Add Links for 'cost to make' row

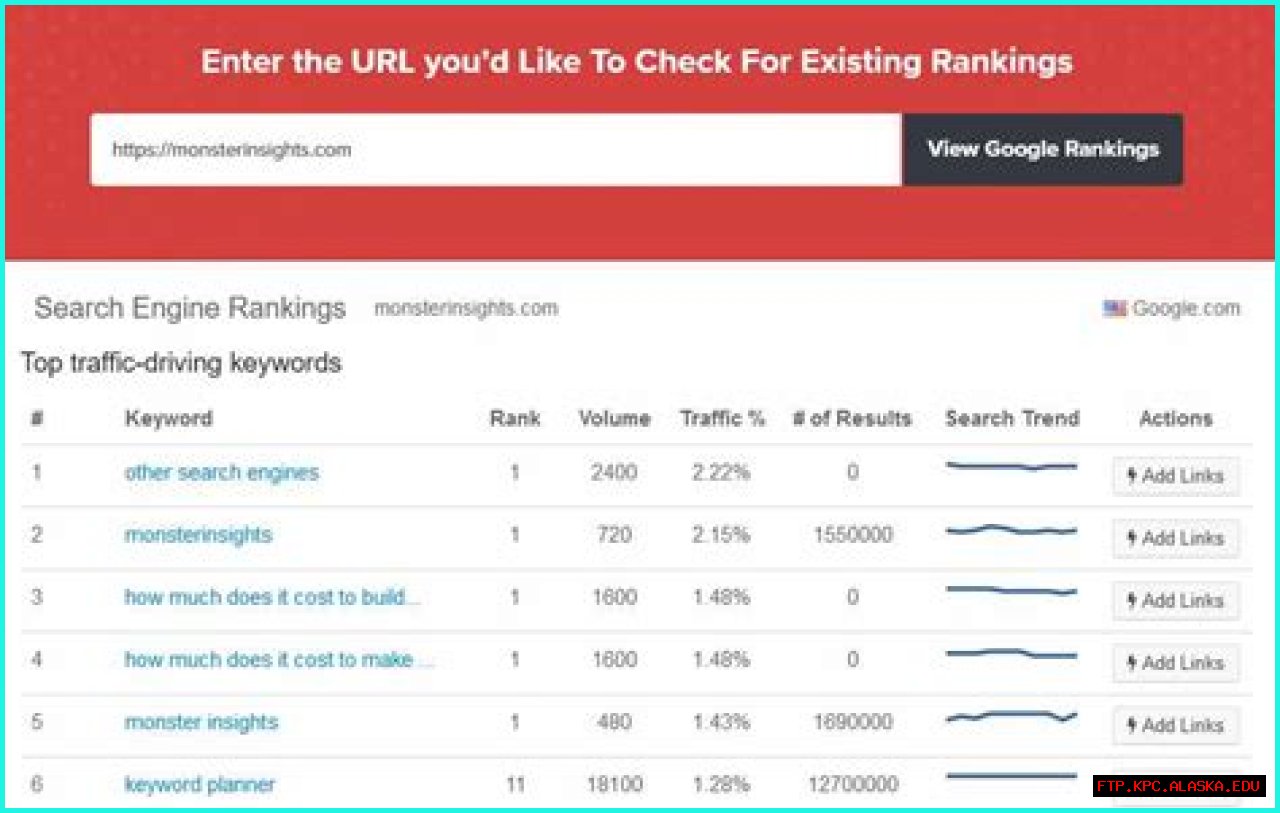pyautogui.click(x=1176, y=662)
